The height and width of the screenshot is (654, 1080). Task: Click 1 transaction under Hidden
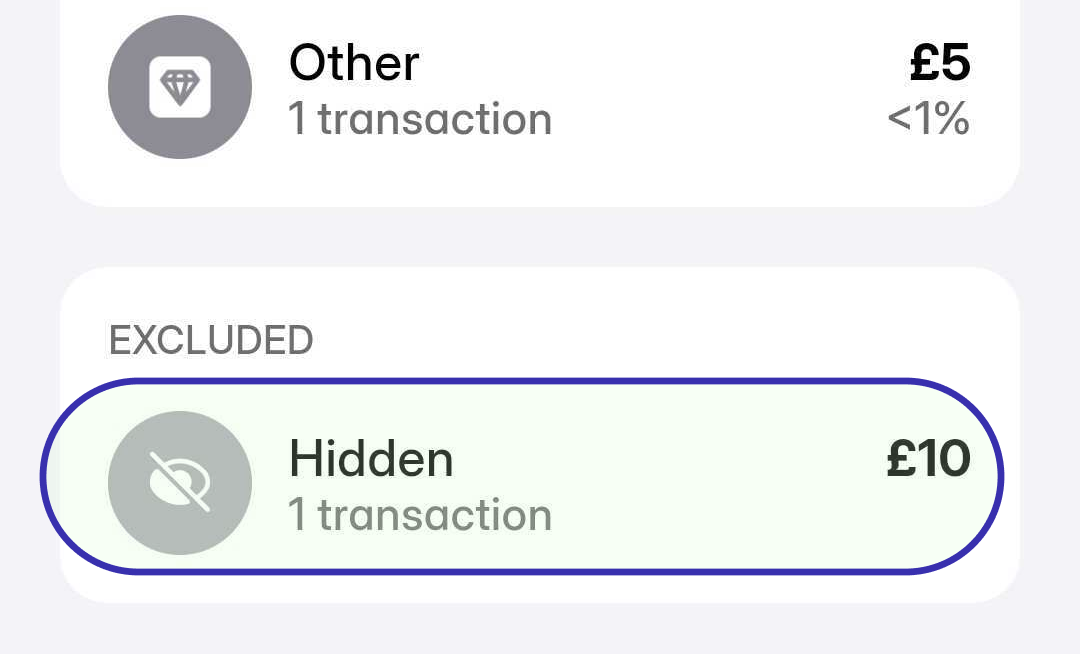pos(420,515)
